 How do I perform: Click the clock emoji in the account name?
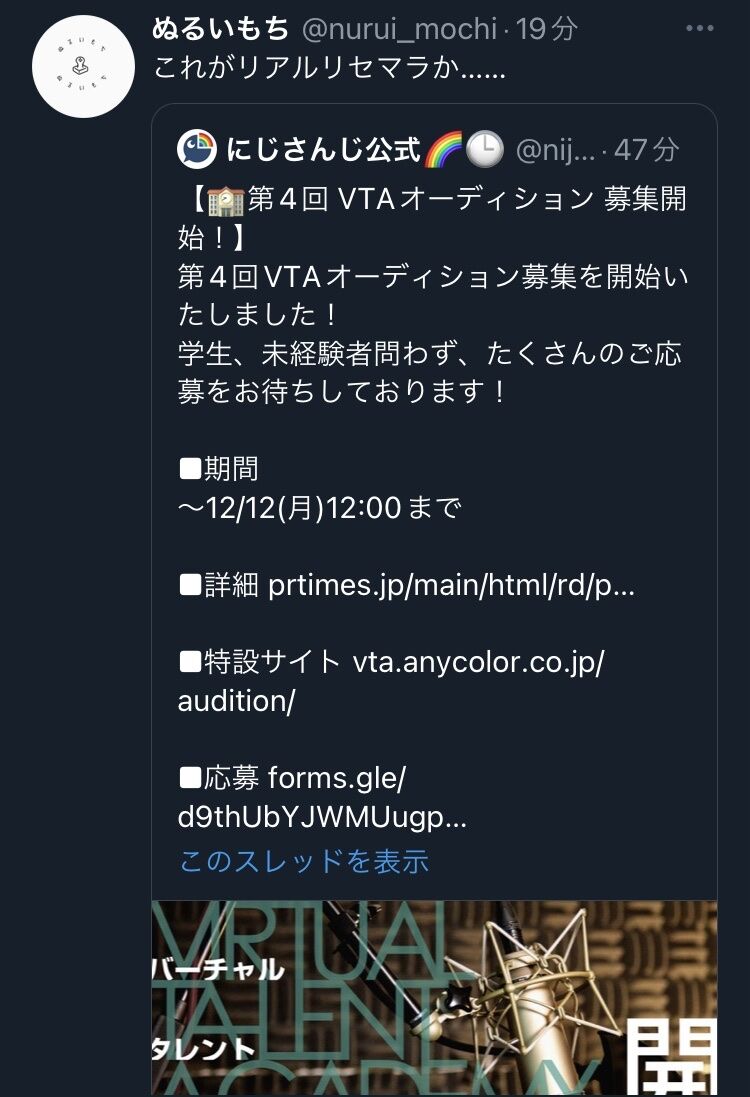[x=485, y=149]
